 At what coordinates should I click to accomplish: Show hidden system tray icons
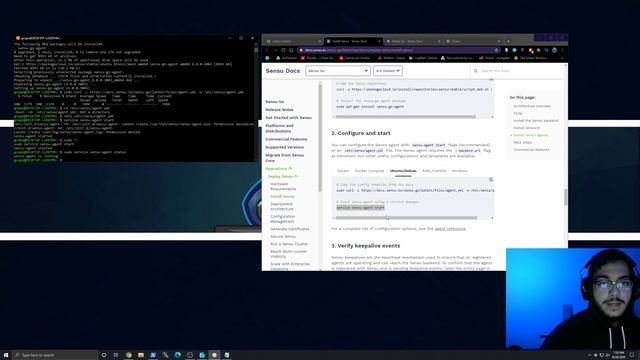click(589, 355)
